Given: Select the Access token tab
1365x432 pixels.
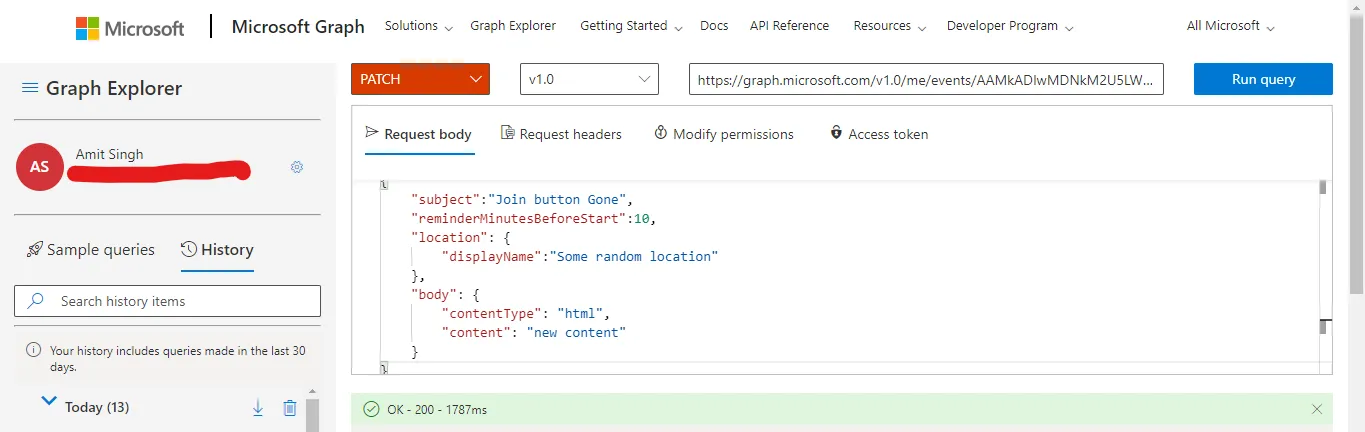Looking at the screenshot, I should (879, 134).
